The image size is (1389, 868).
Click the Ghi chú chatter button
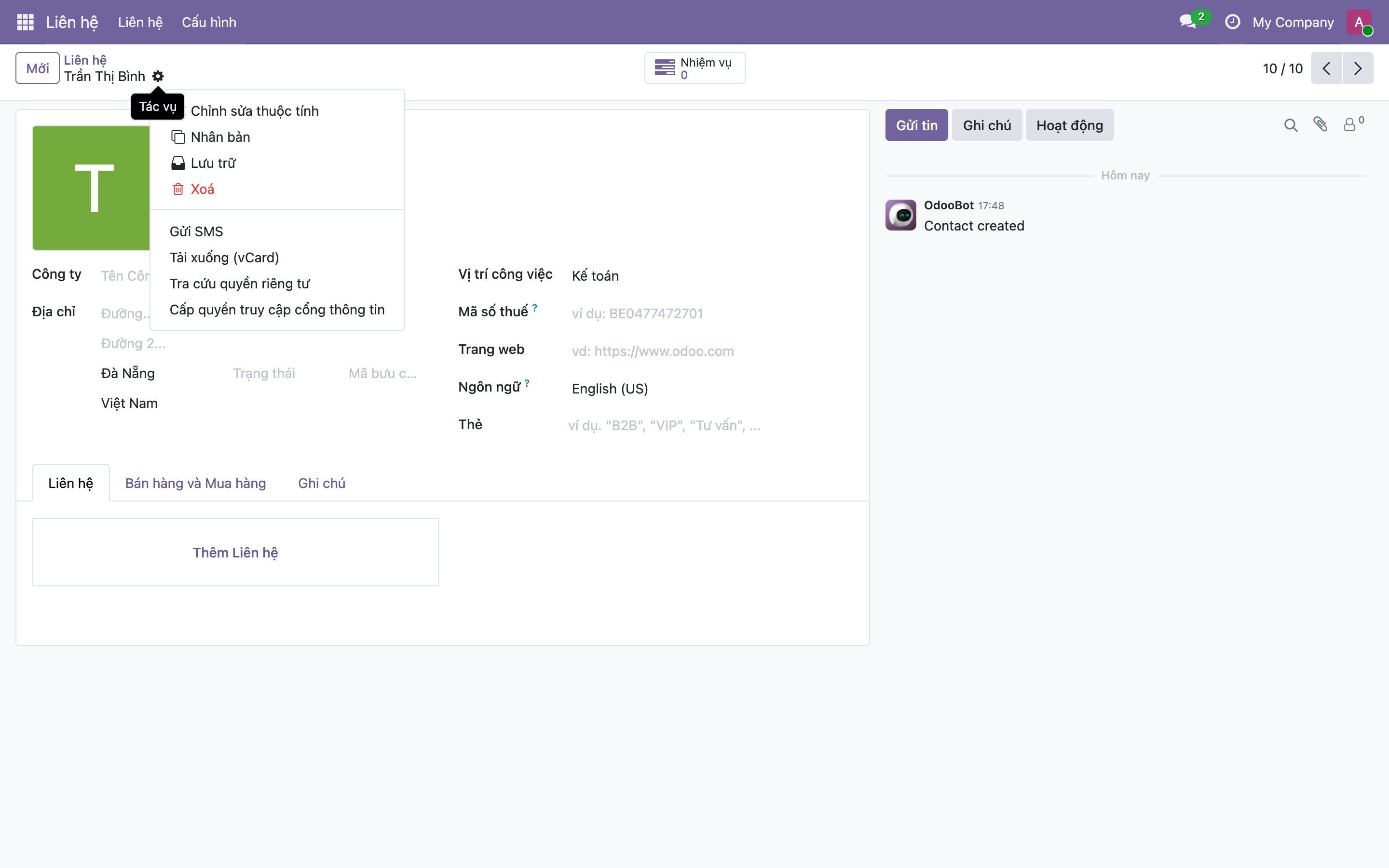pos(987,125)
